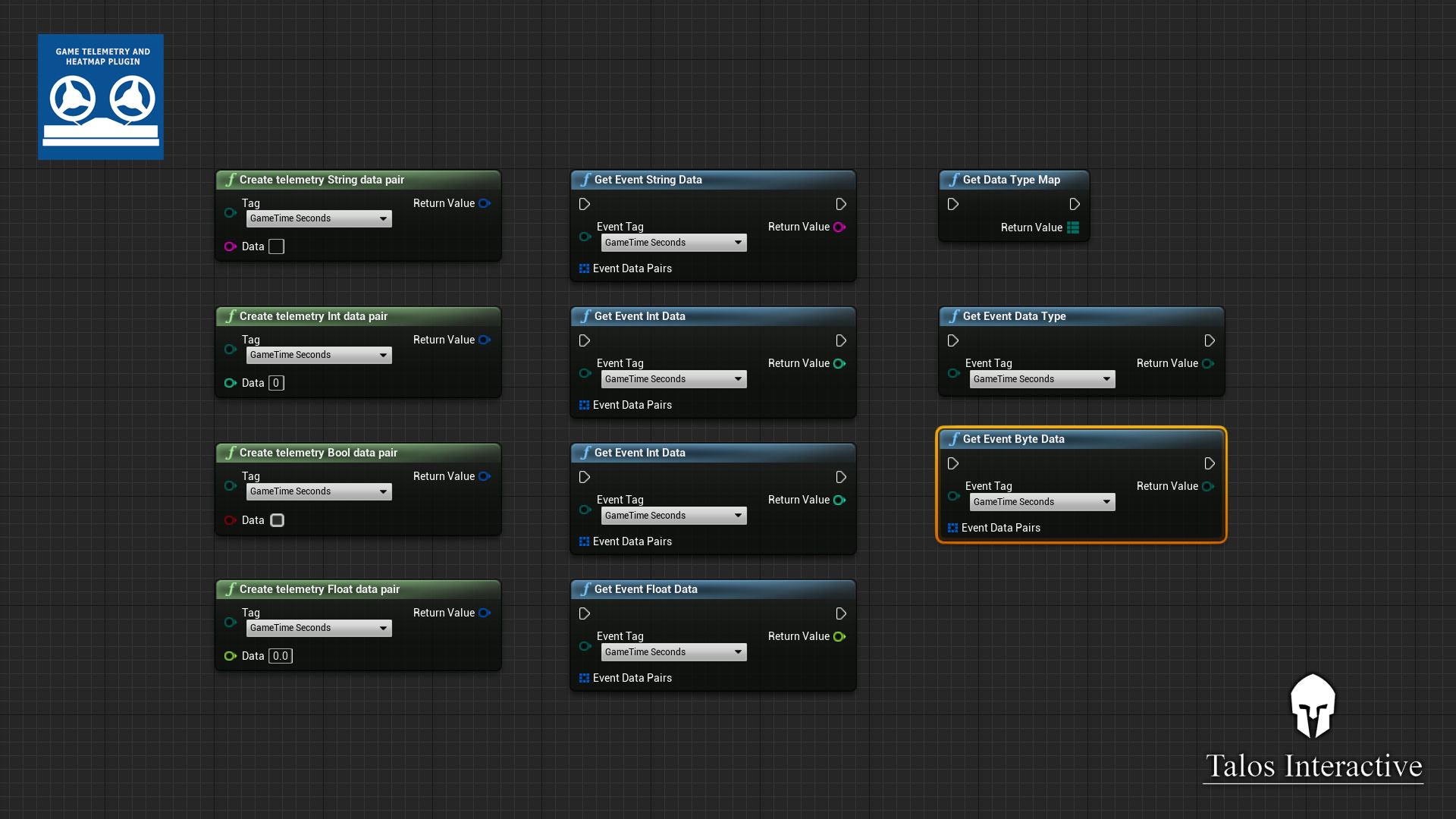
Task: Click the Data input showing 0 on Create telemetry Int data pair
Action: pyautogui.click(x=275, y=383)
